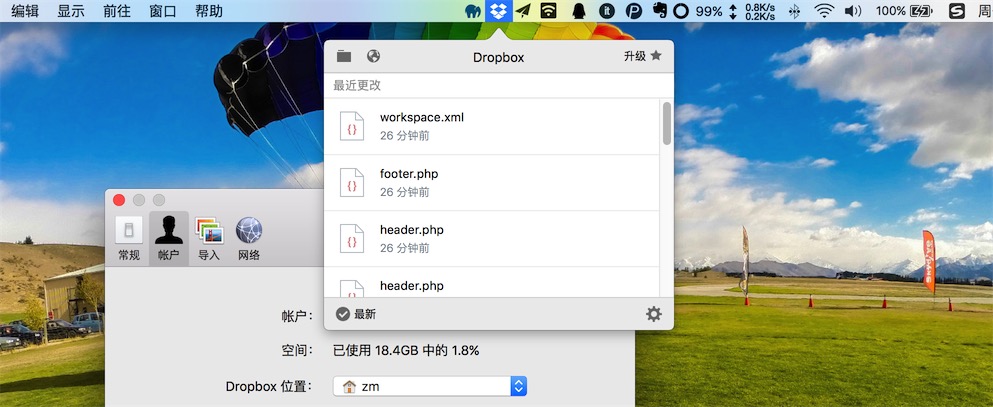Click the 最新 sync checkmark icon
The height and width of the screenshot is (407, 993).
coord(343,314)
